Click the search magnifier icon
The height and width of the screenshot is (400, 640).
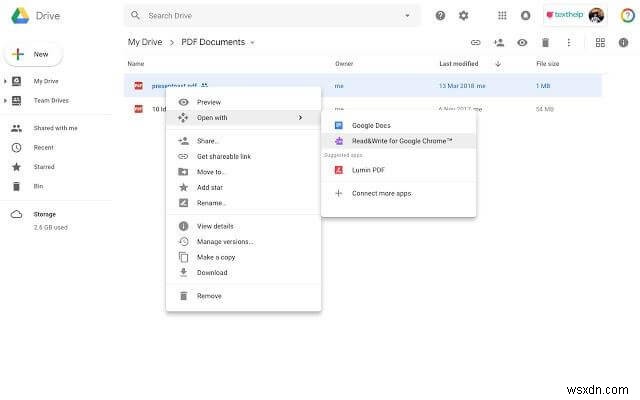click(135, 16)
